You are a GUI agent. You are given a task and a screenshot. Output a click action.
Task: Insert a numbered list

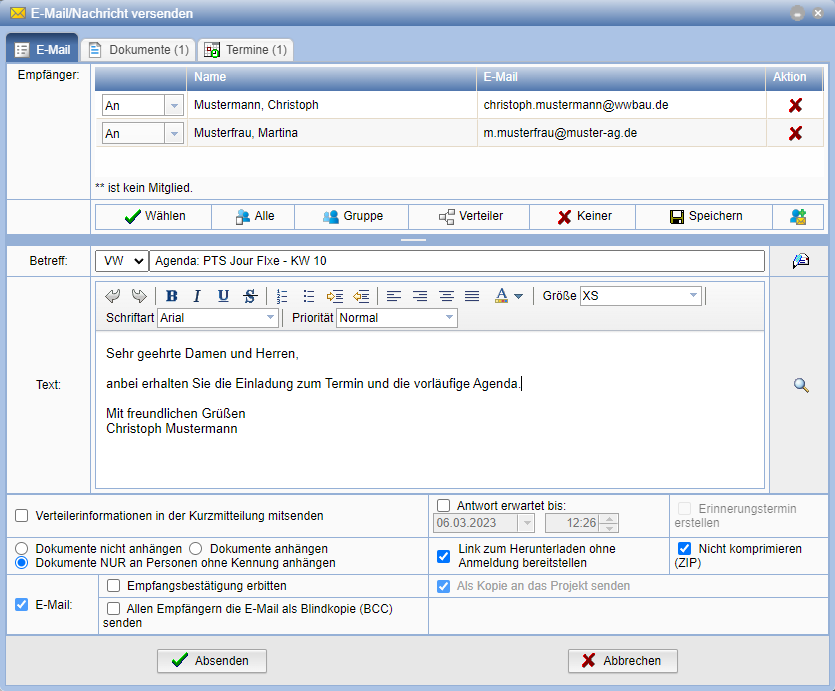point(282,296)
